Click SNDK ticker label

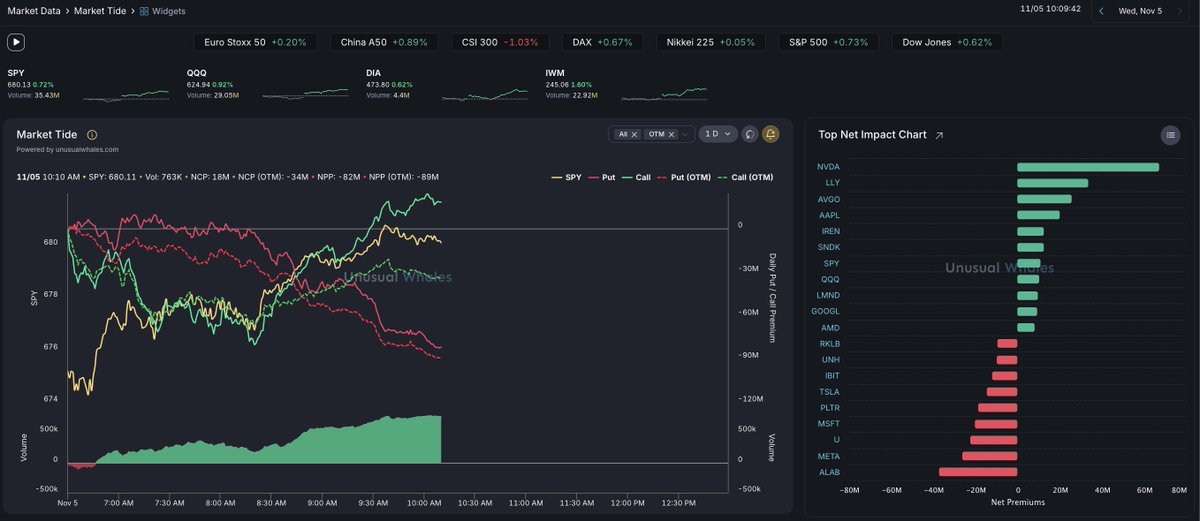829,247
